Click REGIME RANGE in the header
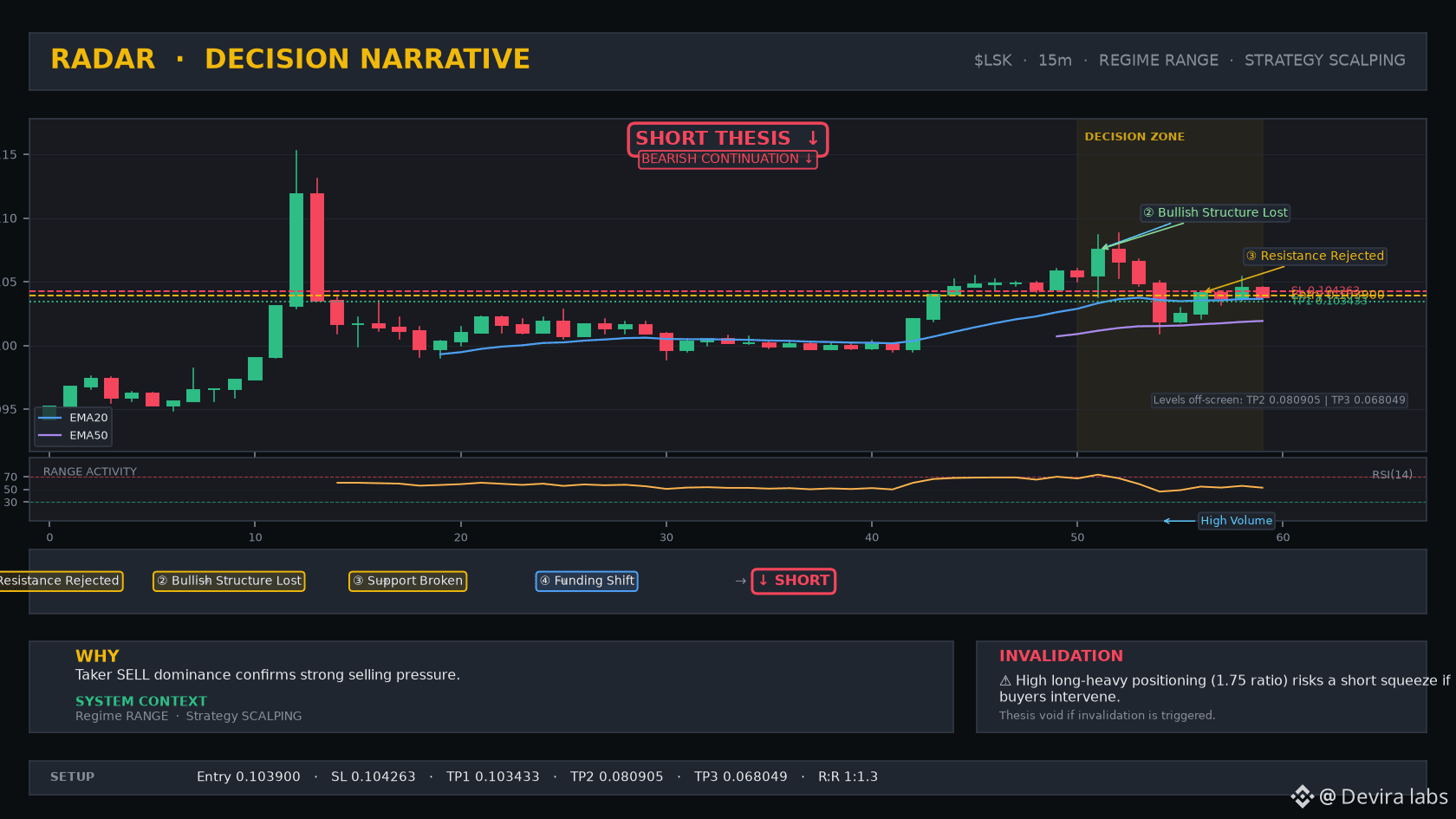 [1159, 61]
